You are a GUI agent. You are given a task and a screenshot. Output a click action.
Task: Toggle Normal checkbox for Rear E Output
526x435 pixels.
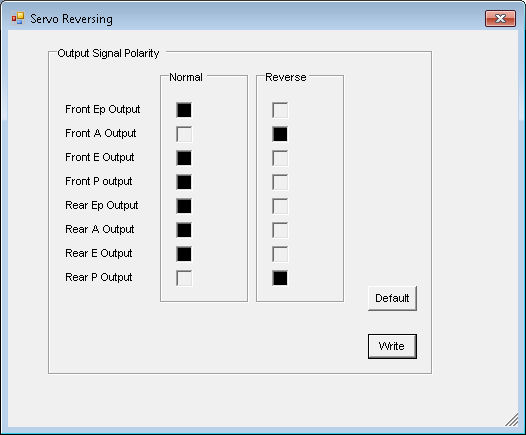click(184, 254)
